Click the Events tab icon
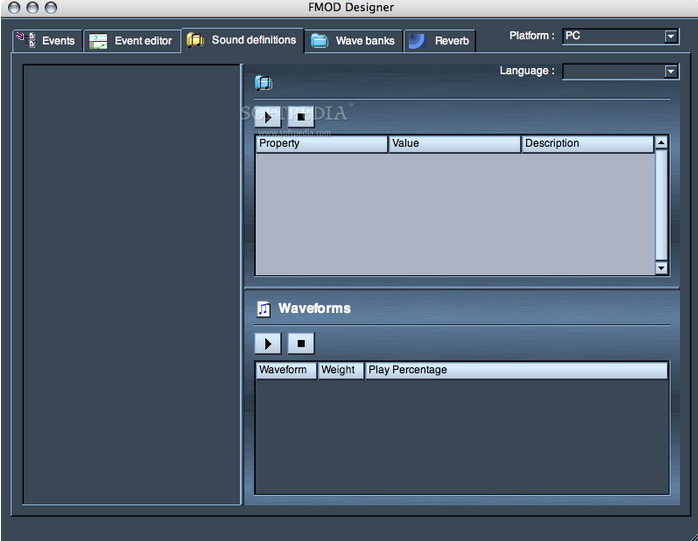 [26, 40]
